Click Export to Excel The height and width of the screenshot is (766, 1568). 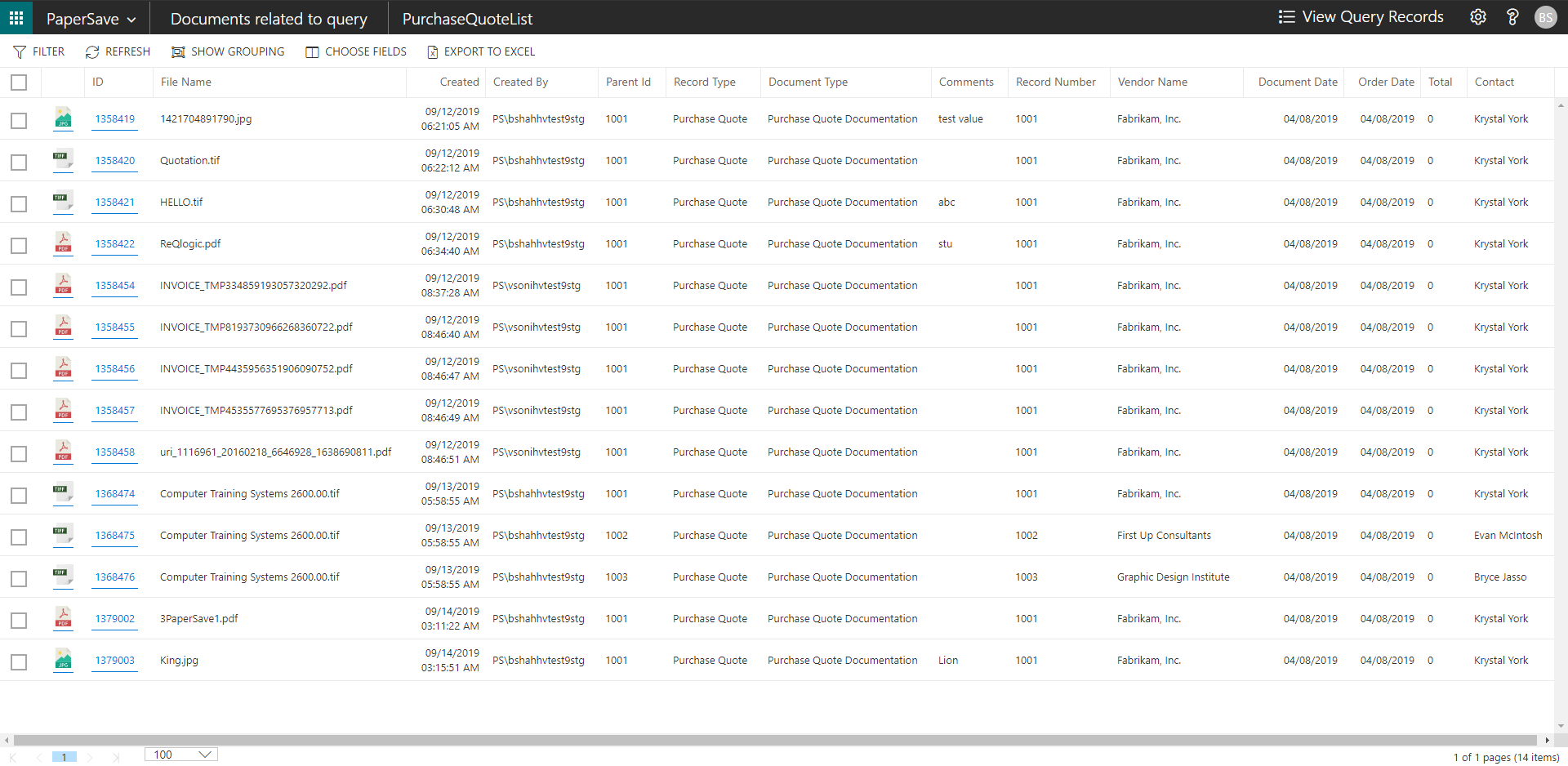tap(481, 51)
